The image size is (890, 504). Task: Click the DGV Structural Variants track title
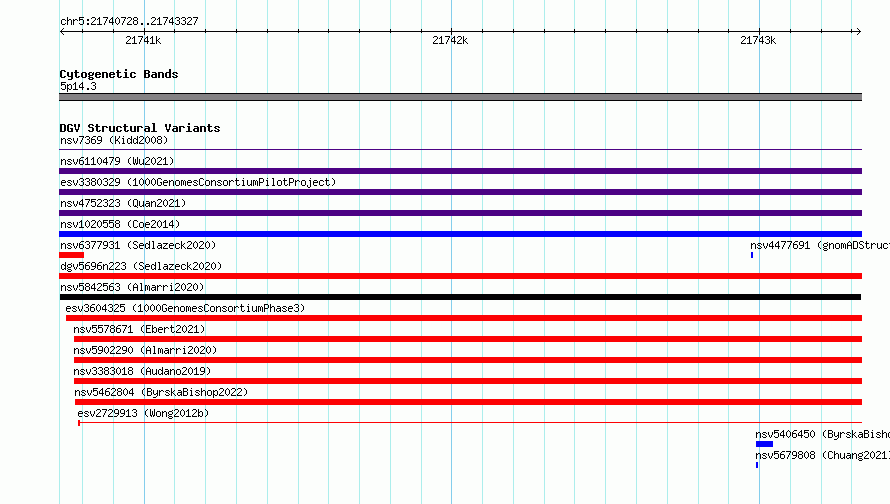click(140, 128)
